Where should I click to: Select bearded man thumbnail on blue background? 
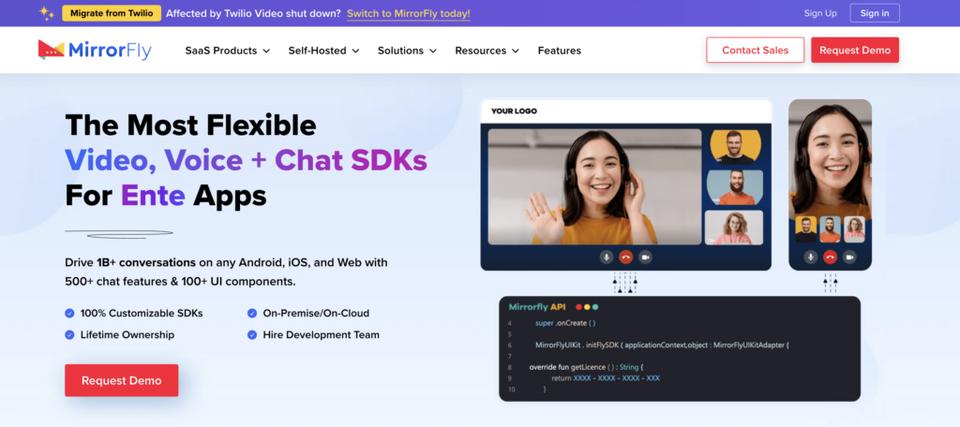tap(735, 187)
